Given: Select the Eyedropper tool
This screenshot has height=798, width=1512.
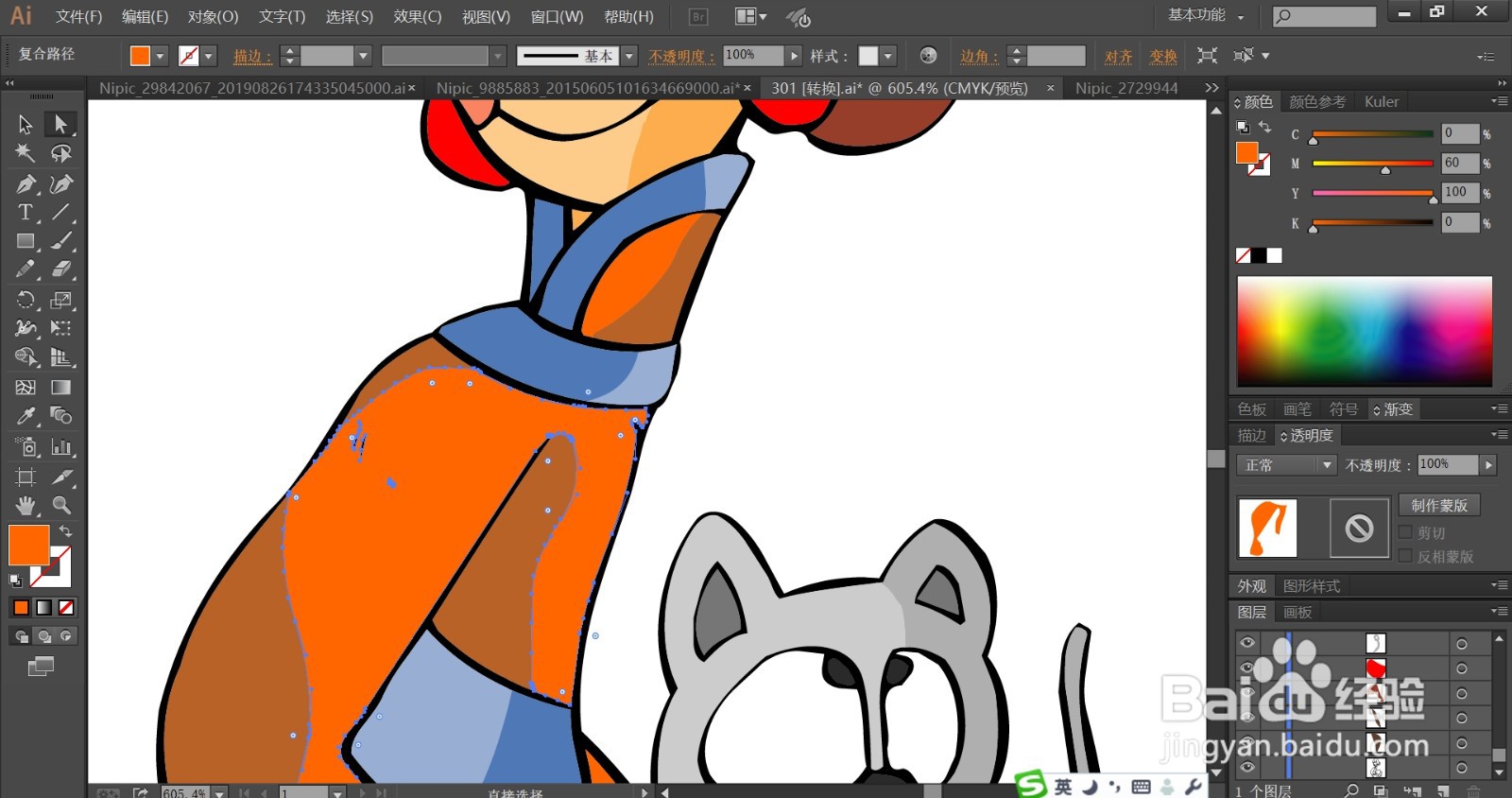Looking at the screenshot, I should point(26,416).
